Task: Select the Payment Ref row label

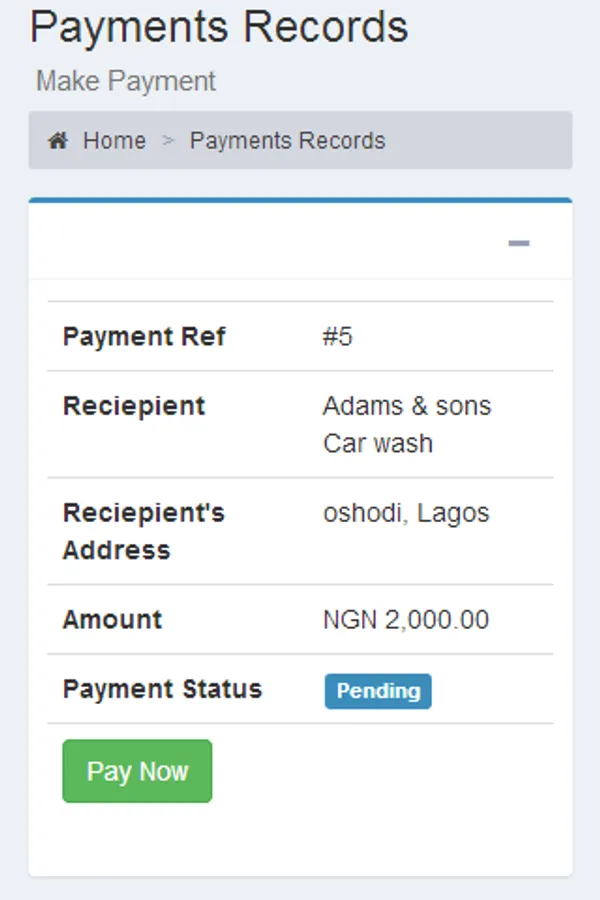Action: pyautogui.click(x=144, y=336)
